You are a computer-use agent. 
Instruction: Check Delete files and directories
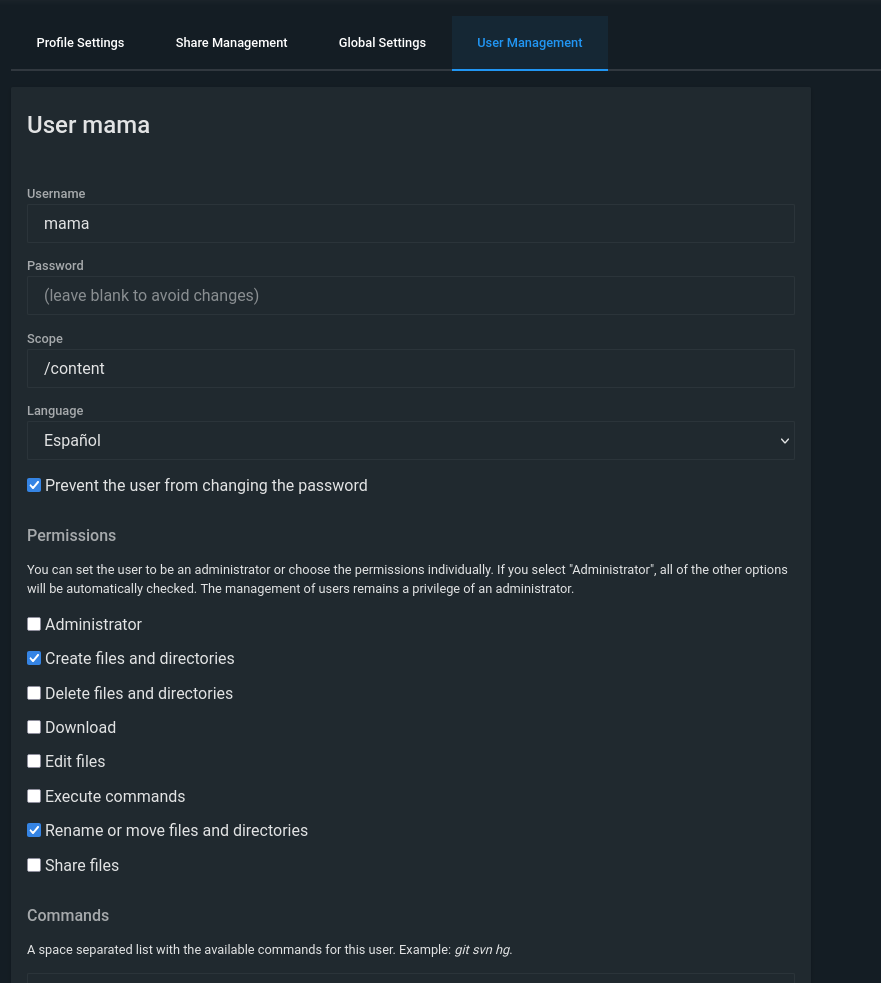point(34,693)
